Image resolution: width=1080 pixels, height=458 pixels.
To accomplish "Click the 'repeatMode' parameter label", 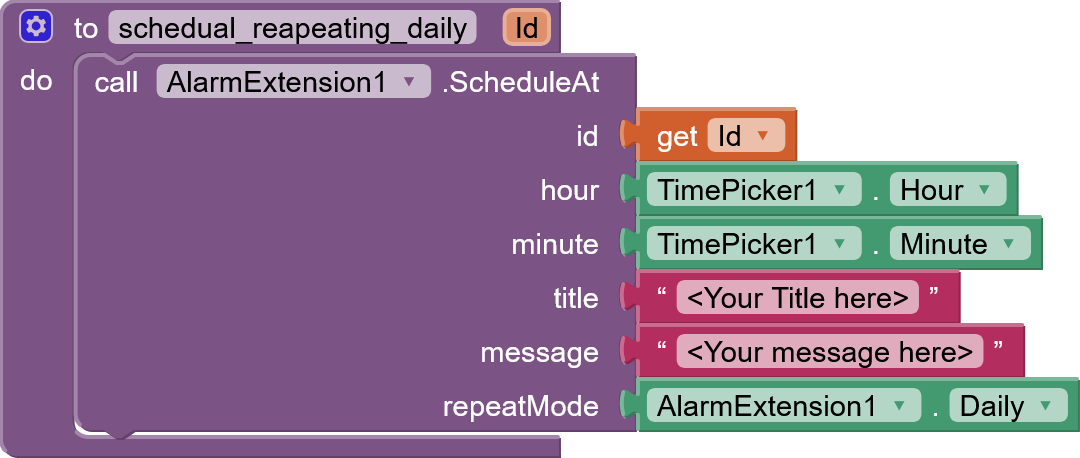I will click(520, 406).
